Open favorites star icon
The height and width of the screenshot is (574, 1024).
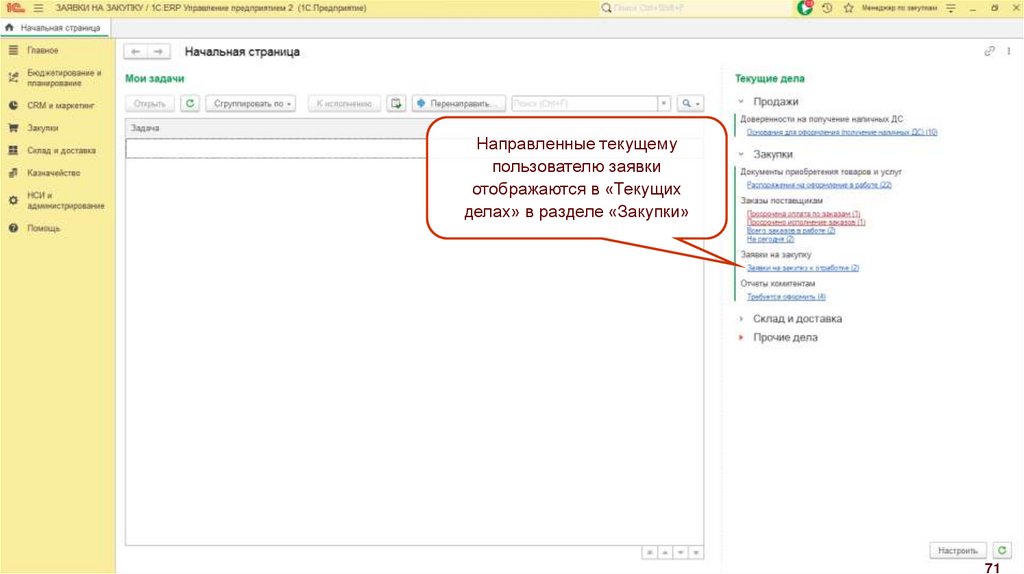(848, 8)
